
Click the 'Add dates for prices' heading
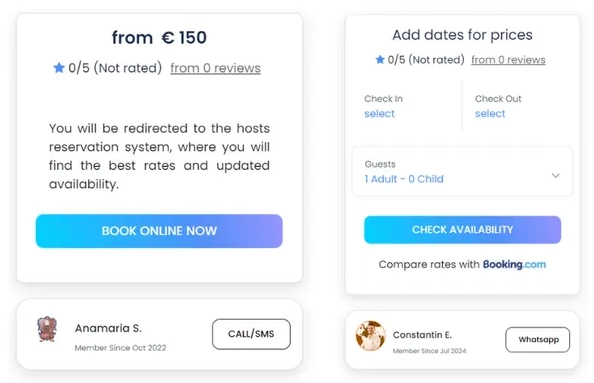click(x=462, y=35)
